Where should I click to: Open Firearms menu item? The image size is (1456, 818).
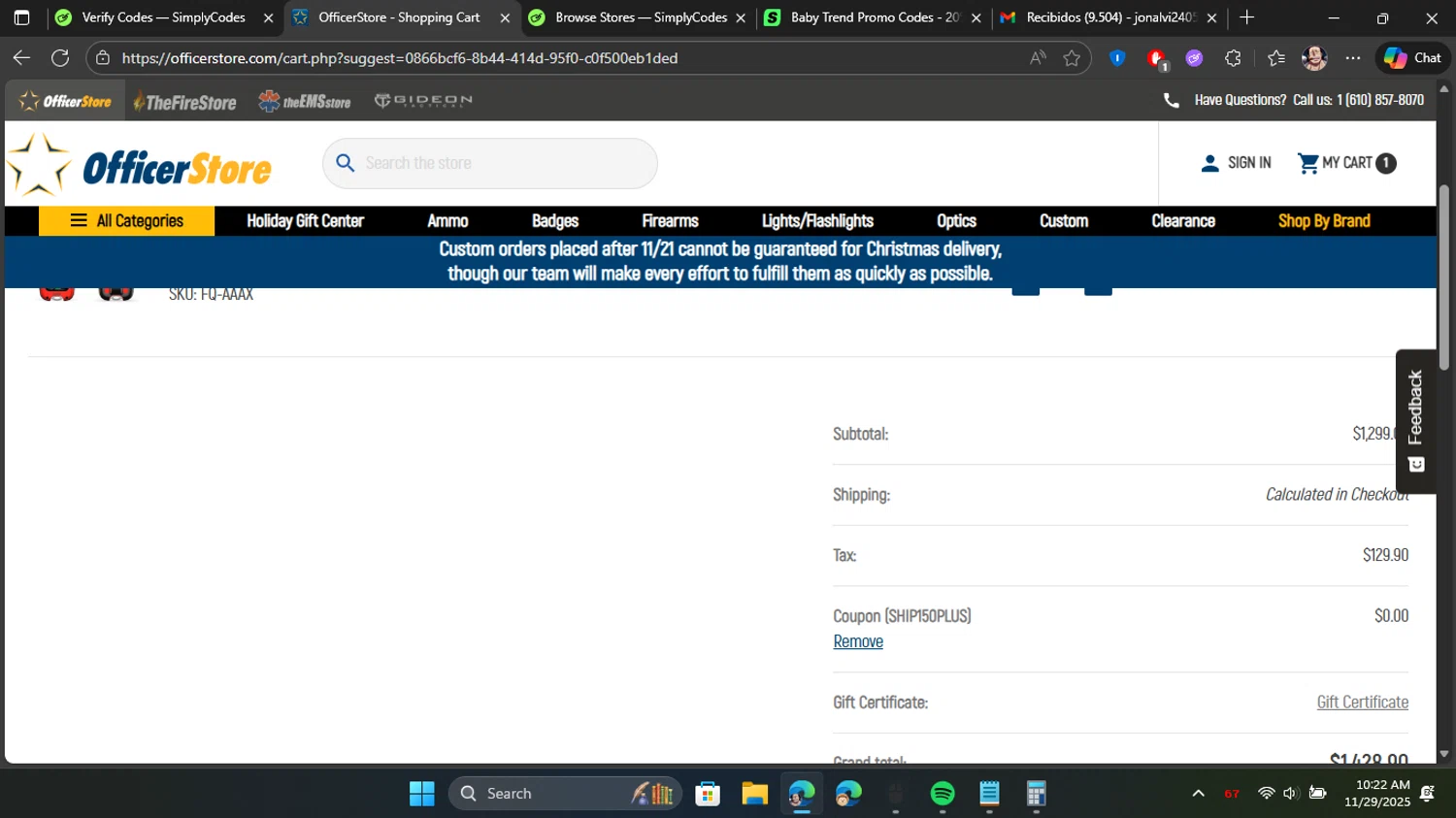click(x=670, y=220)
